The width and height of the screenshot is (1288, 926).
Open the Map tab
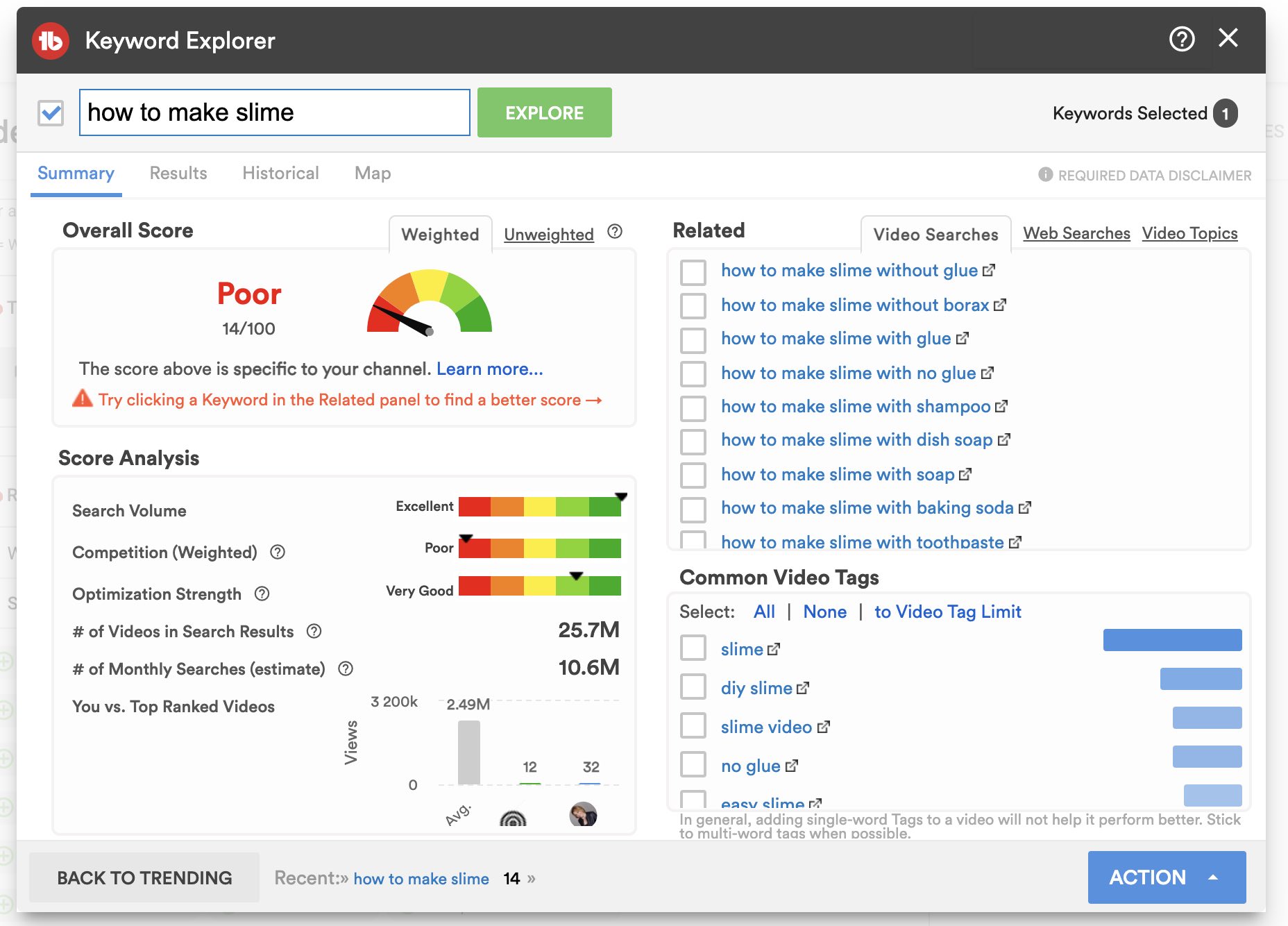coord(373,173)
